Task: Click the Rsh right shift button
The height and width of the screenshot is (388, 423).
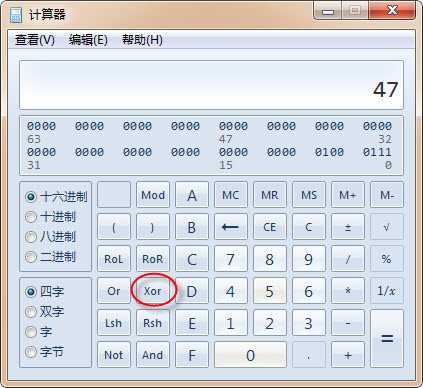Action: [153, 323]
